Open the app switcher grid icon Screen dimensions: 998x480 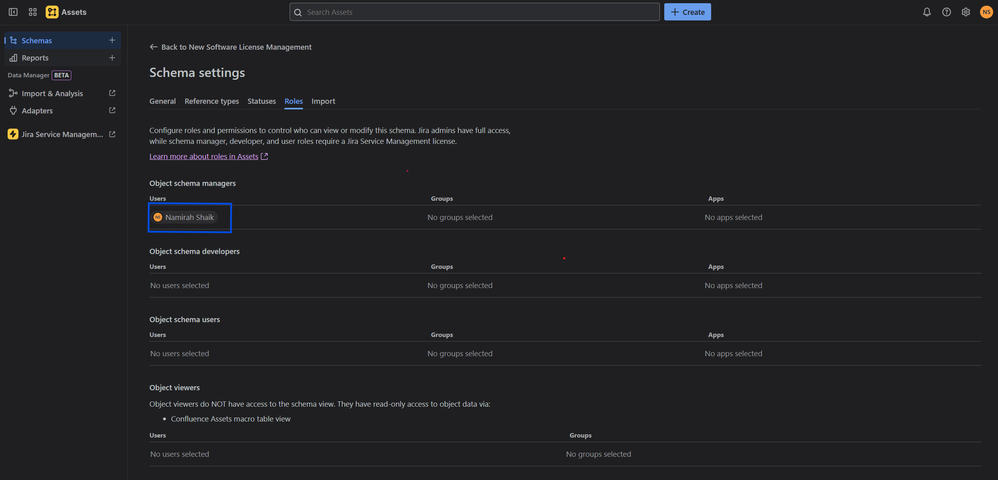[32, 12]
